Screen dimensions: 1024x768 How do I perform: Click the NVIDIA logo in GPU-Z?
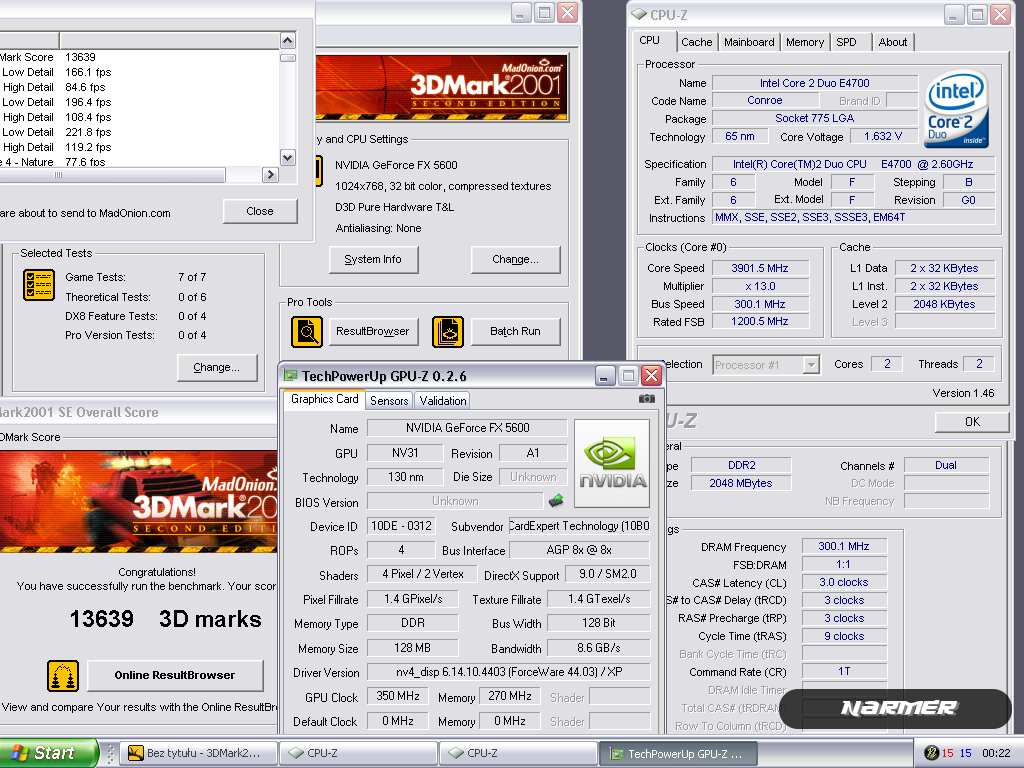pos(612,463)
